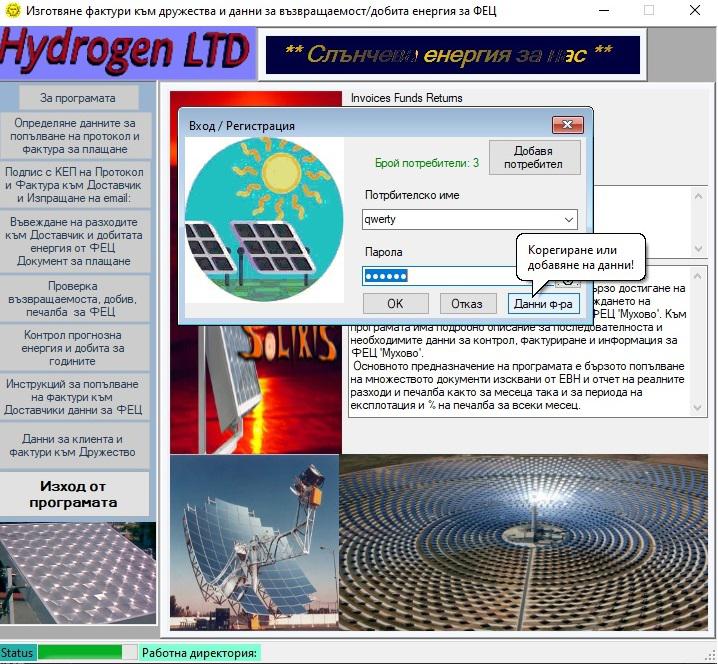Click the Отказ cancel button
Viewport: 718px width, 664px height.
(x=466, y=304)
